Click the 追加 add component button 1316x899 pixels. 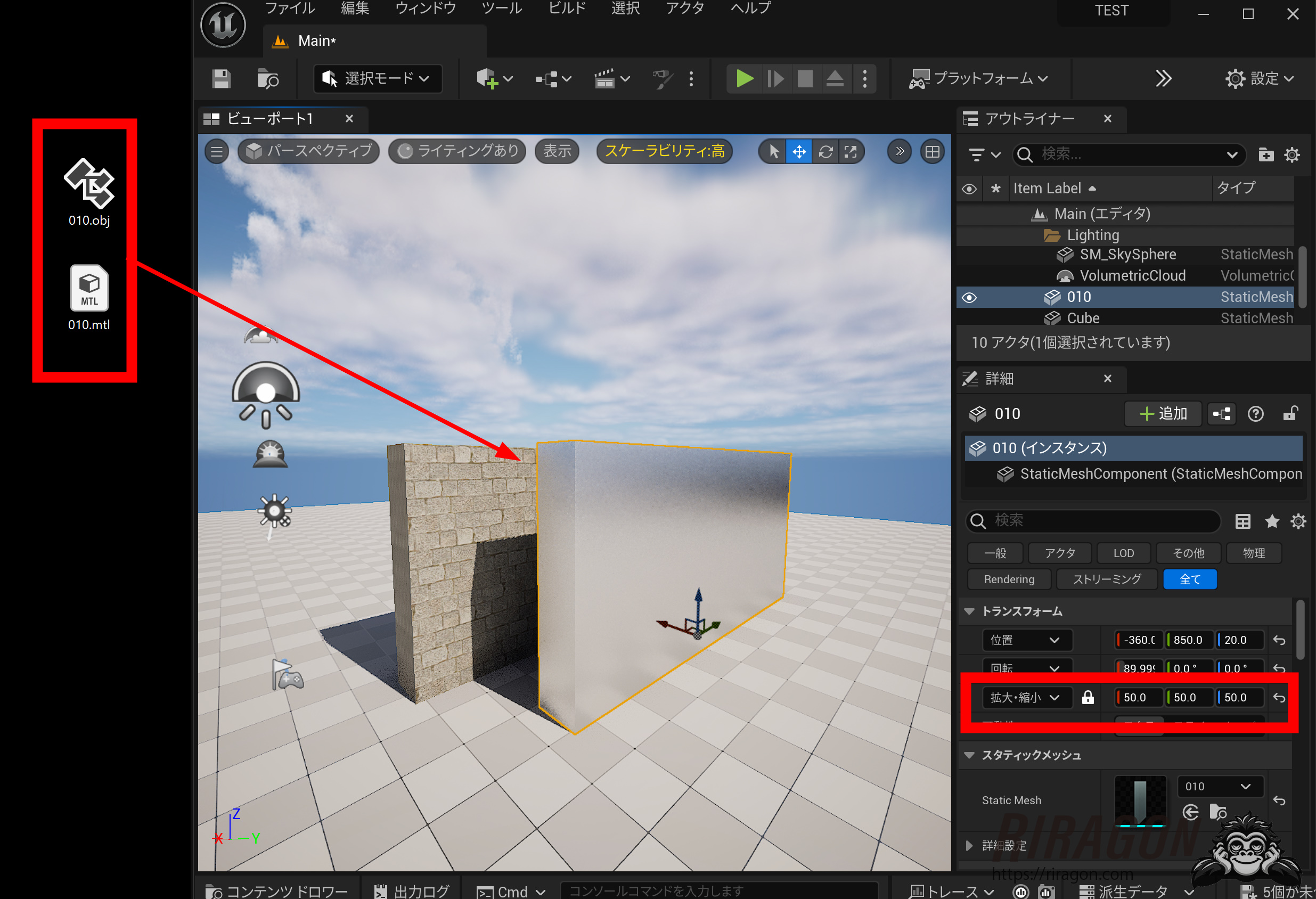(x=1163, y=414)
